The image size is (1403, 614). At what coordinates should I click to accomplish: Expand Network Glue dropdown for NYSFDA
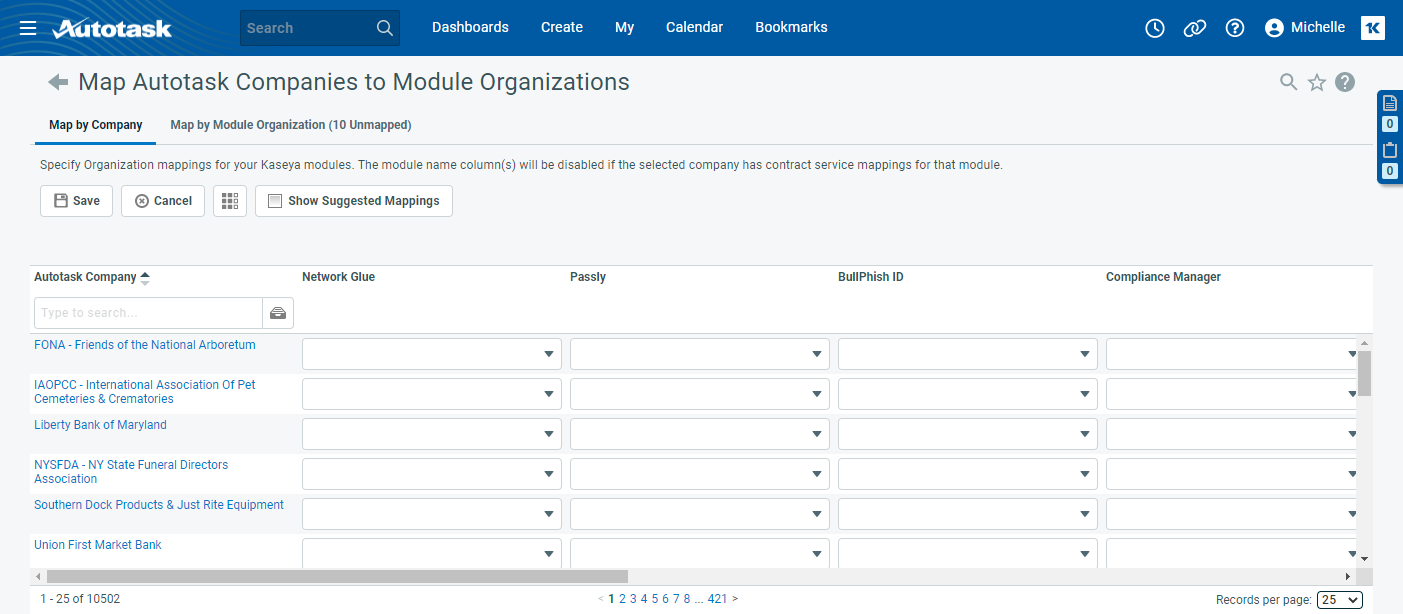(x=549, y=474)
